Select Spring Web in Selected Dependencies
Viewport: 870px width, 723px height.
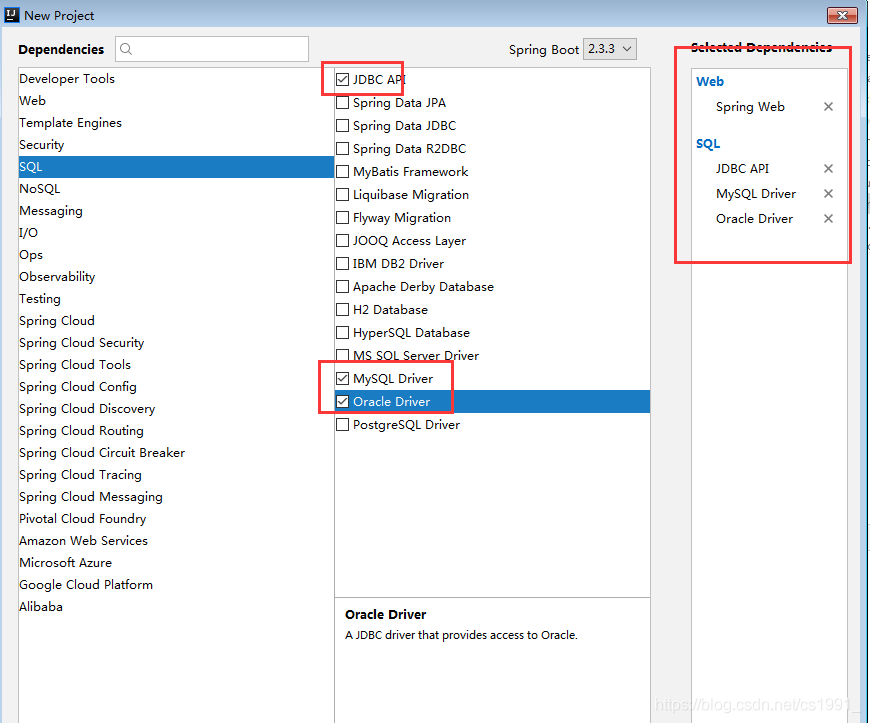click(x=750, y=107)
